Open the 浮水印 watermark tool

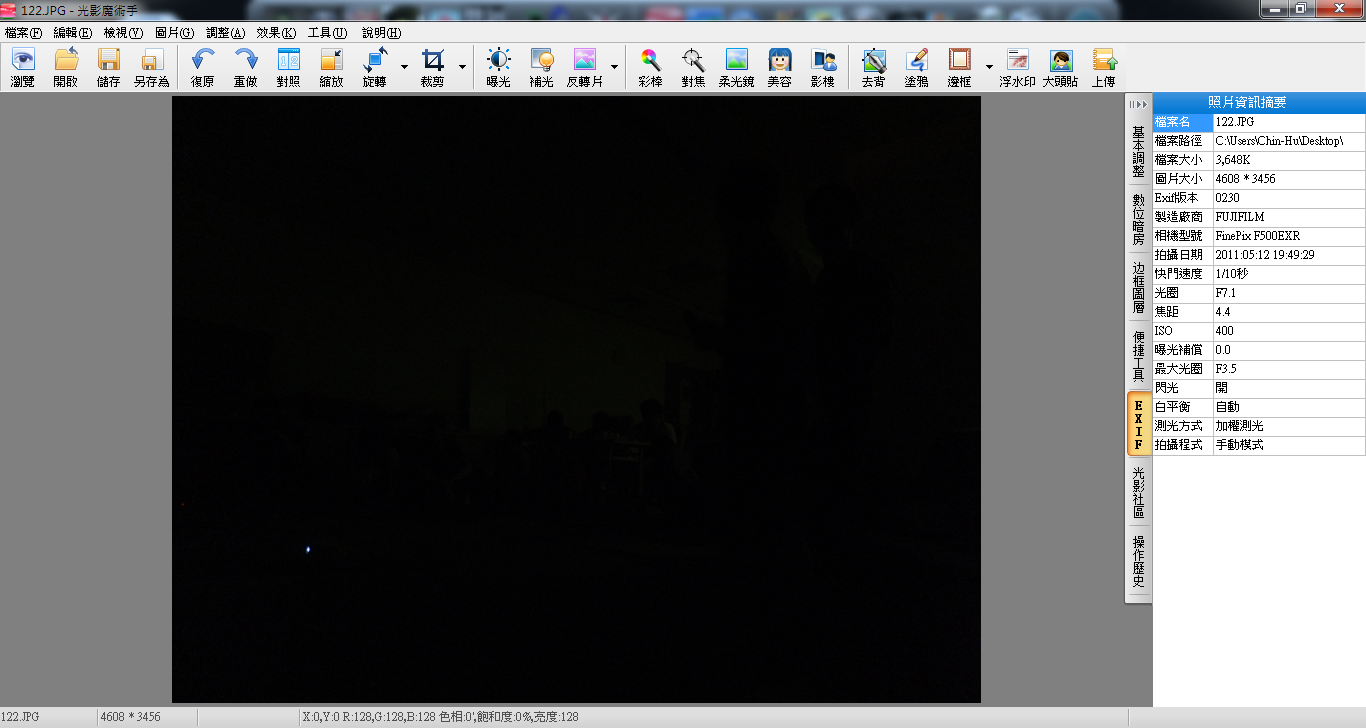(1017, 67)
